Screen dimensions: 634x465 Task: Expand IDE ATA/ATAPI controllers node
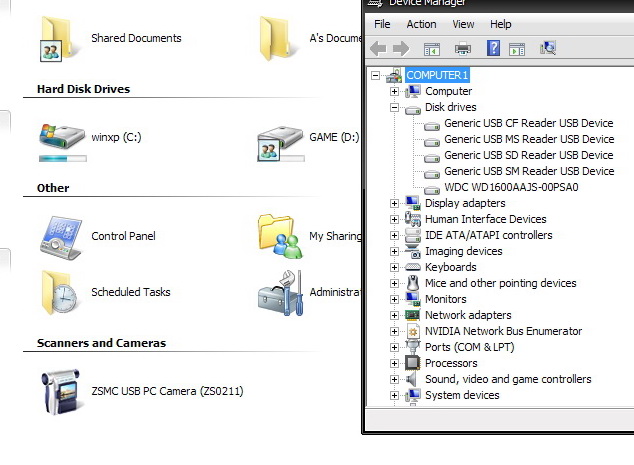pyautogui.click(x=394, y=235)
